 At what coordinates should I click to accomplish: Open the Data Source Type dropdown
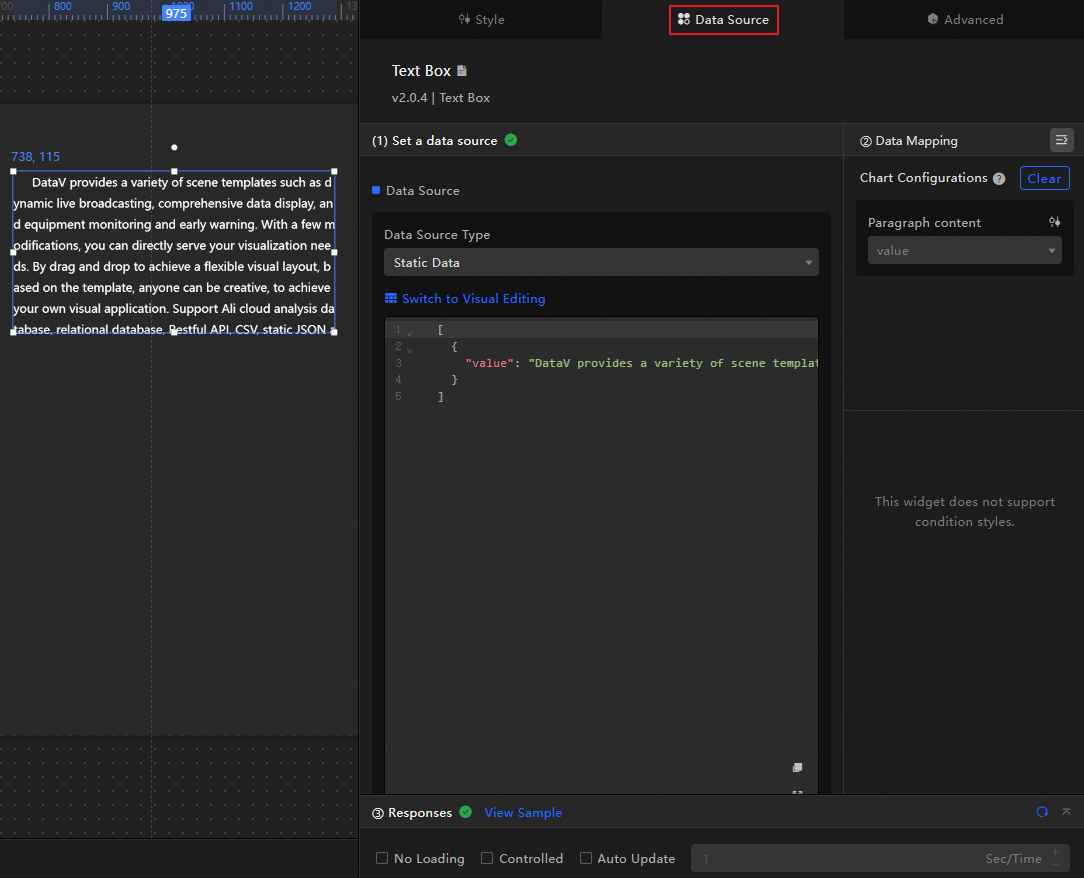(601, 262)
